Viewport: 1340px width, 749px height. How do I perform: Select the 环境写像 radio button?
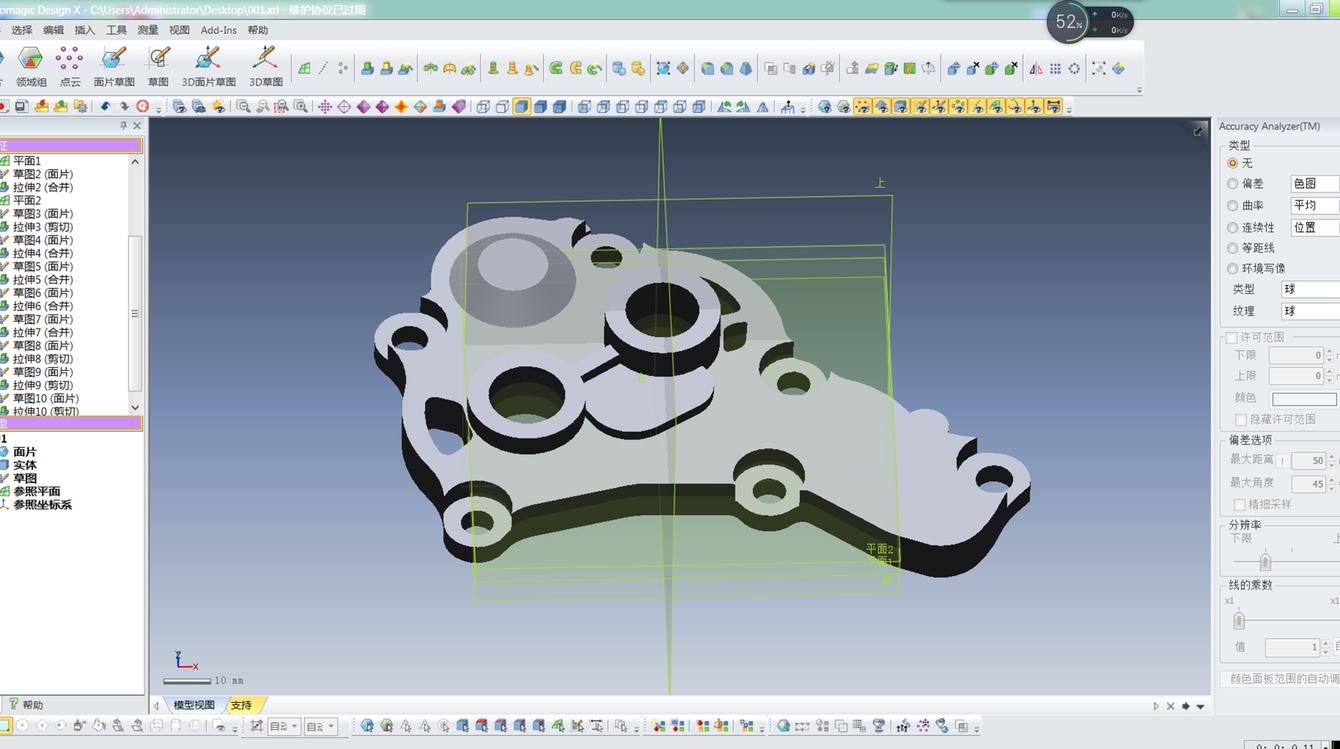pos(1233,268)
